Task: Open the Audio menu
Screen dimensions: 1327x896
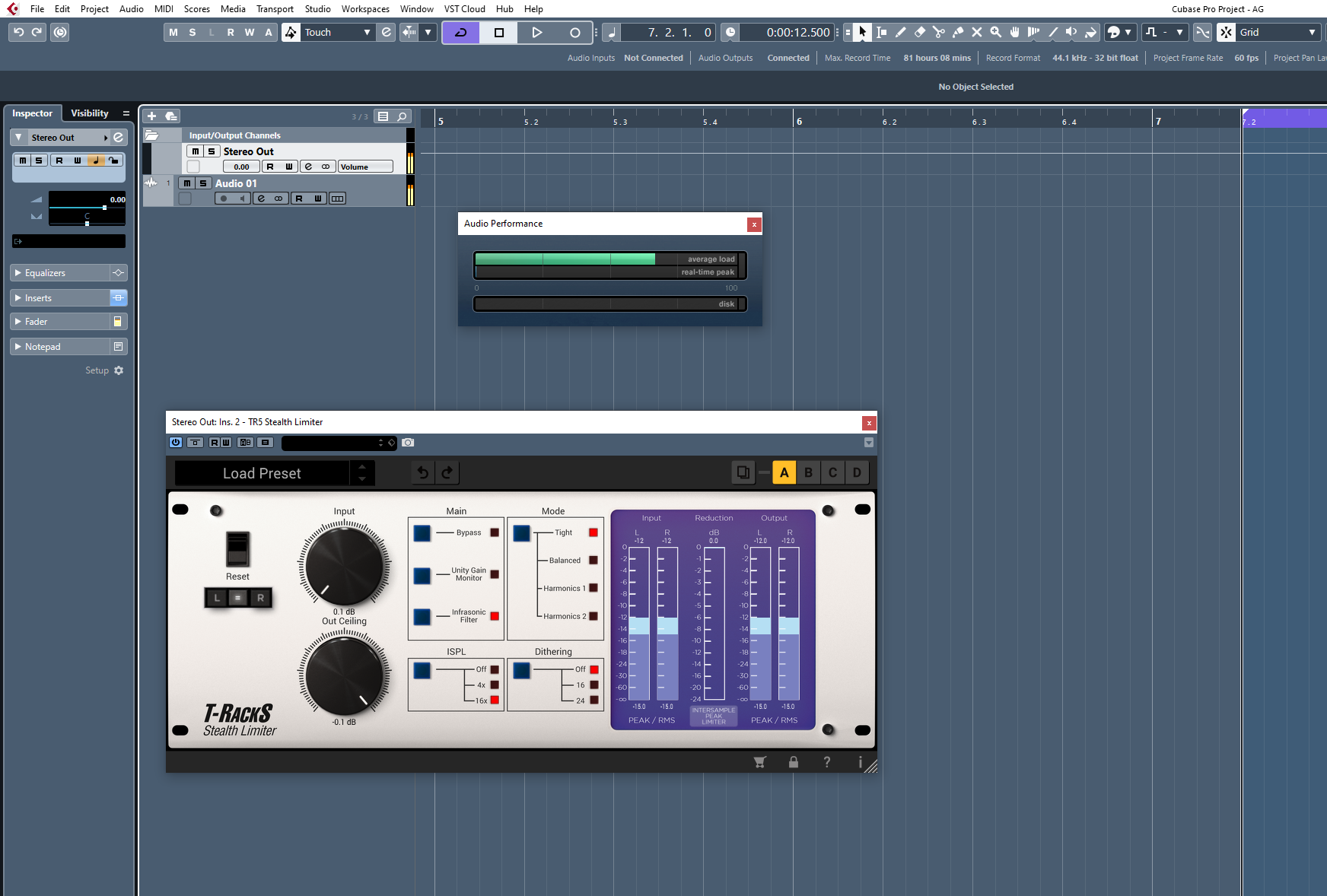Action: [132, 9]
